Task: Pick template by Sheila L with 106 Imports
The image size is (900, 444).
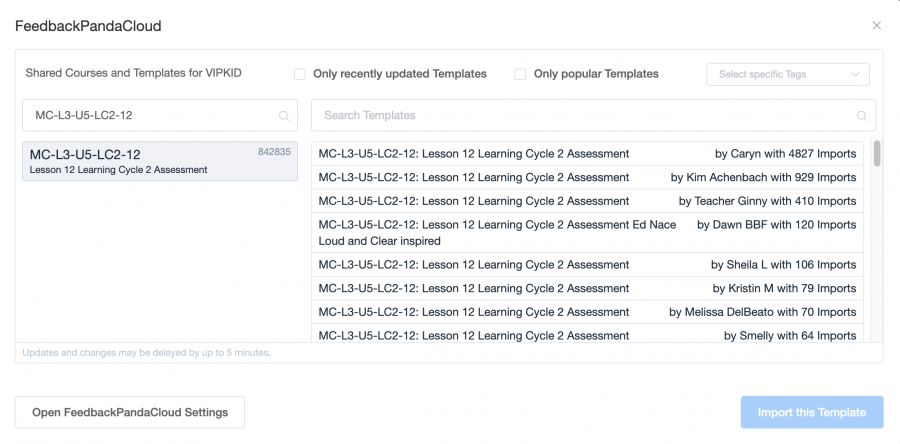Action: tap(587, 264)
